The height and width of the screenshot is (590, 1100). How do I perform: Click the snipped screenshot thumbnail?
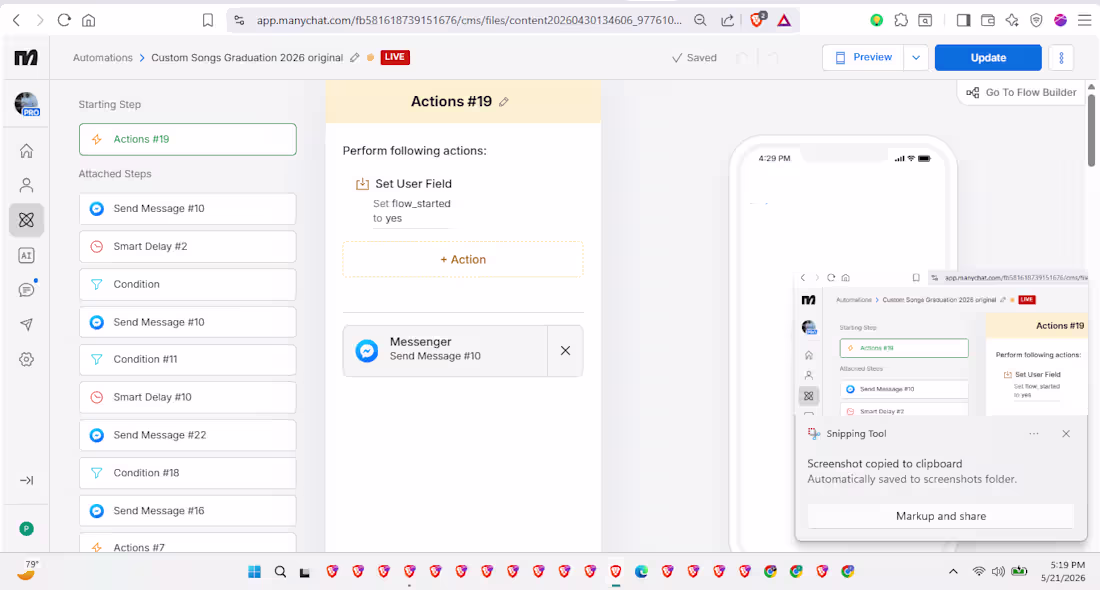click(x=941, y=344)
